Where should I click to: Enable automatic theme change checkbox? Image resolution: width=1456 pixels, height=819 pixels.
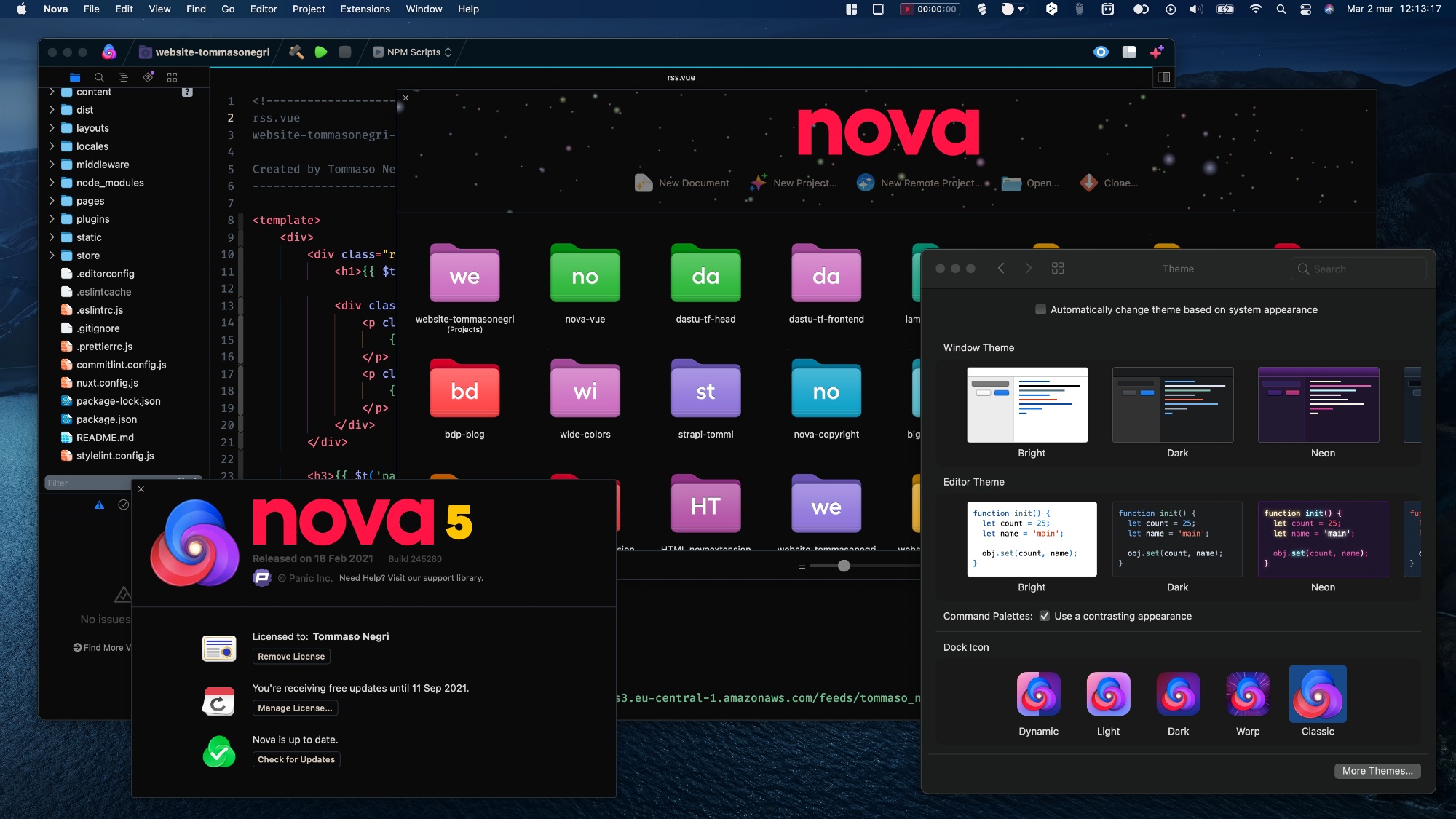pos(1040,309)
